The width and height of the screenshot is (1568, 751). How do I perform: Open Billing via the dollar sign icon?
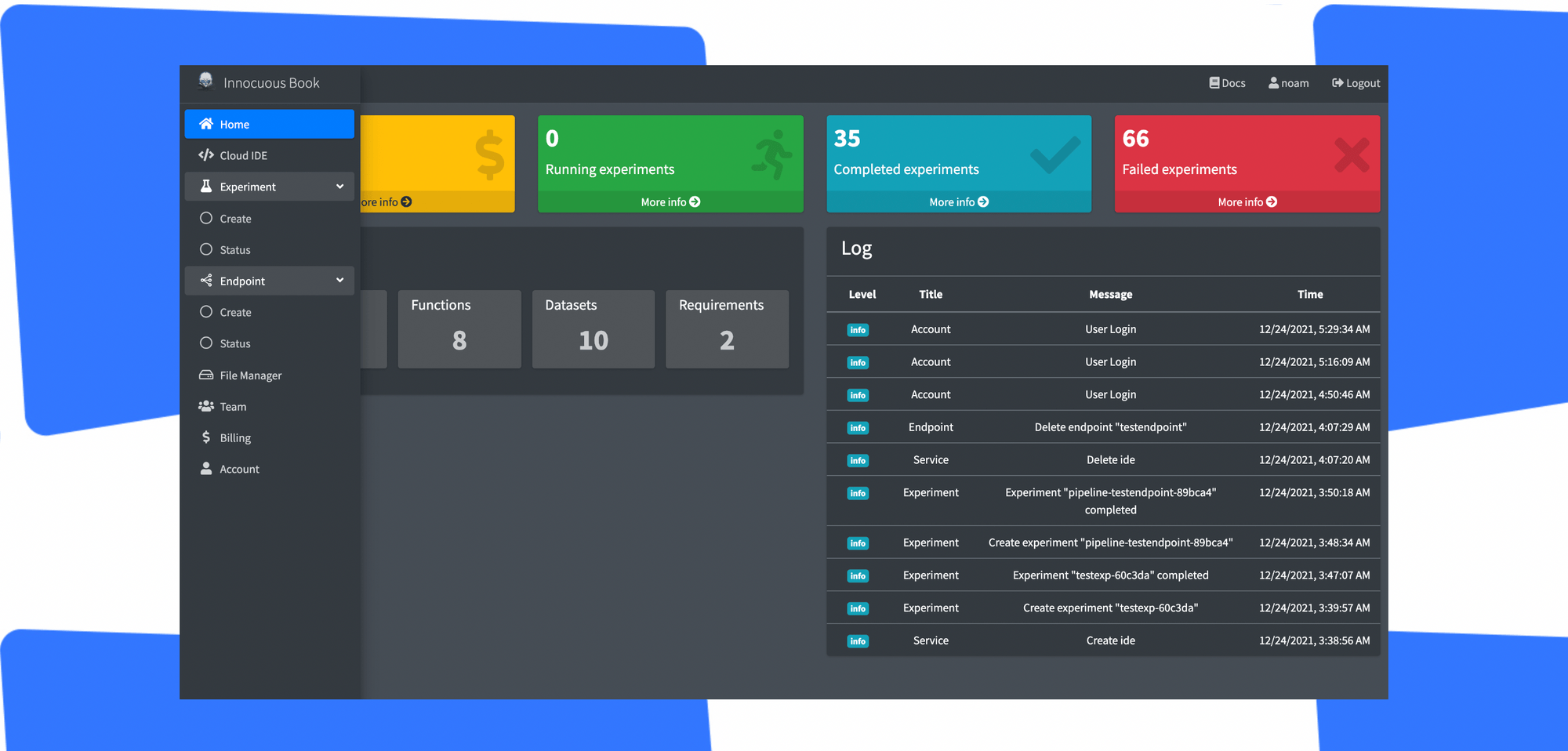click(x=205, y=437)
